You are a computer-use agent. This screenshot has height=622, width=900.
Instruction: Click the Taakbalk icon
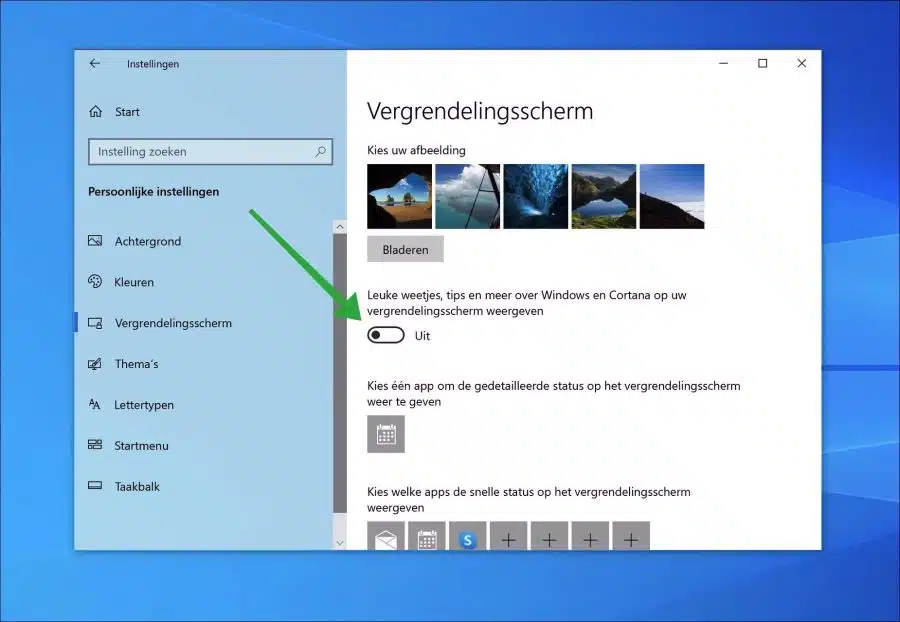tap(95, 486)
